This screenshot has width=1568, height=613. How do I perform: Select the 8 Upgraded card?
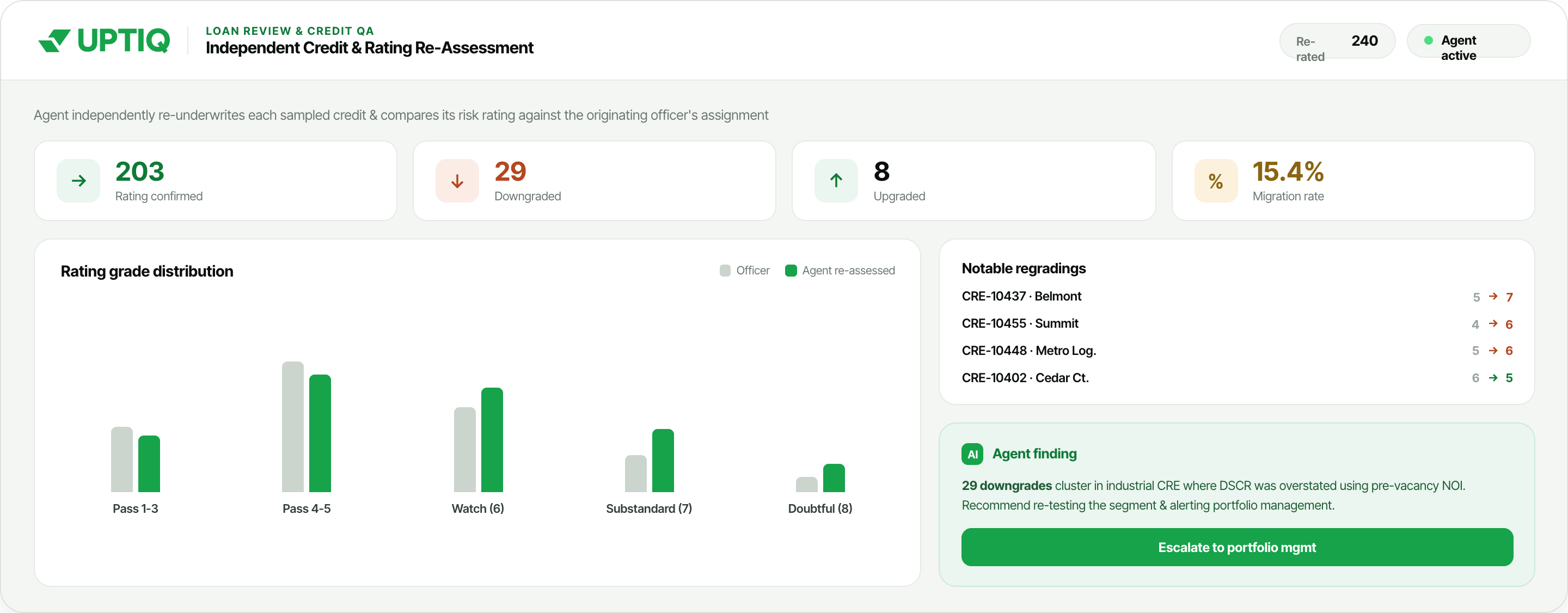[x=973, y=181]
